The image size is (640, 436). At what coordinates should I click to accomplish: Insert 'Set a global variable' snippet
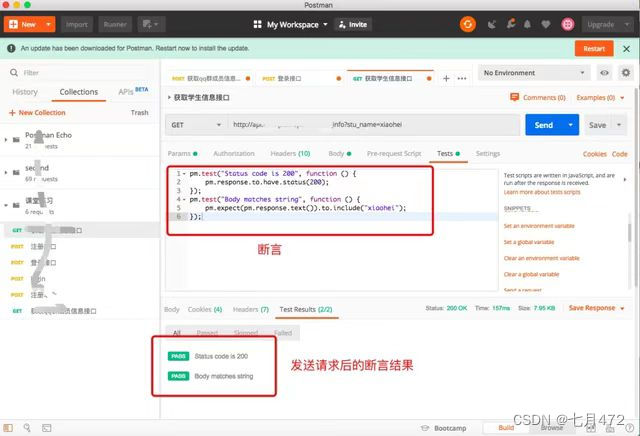pyautogui.click(x=529, y=242)
